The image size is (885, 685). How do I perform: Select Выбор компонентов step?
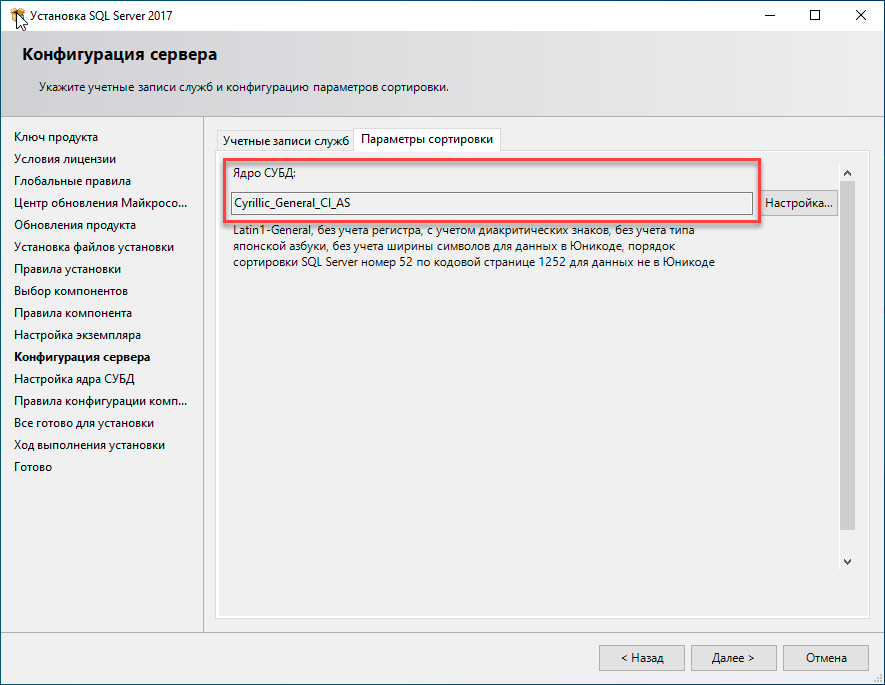(x=71, y=291)
